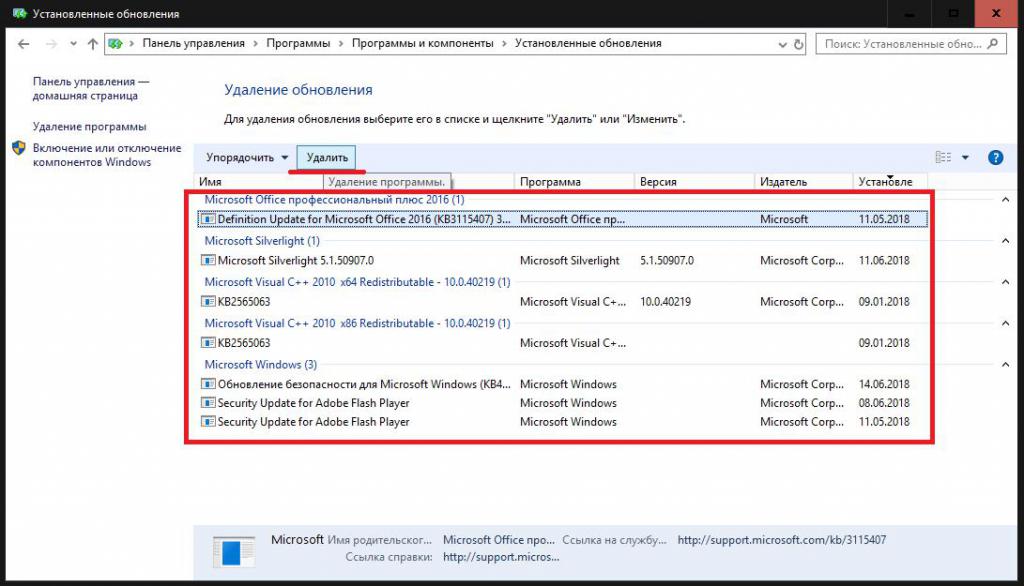The height and width of the screenshot is (586, 1024).
Task: Open the address bar history dropdown
Action: pyautogui.click(x=782, y=44)
